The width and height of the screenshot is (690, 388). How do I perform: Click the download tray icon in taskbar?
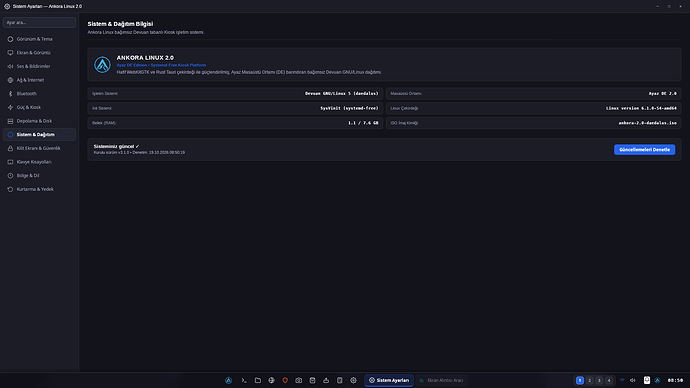pyautogui.click(x=326, y=381)
